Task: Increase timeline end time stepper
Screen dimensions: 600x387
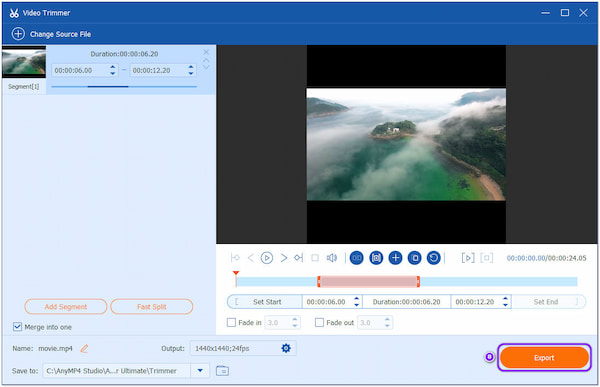Action: [505, 298]
